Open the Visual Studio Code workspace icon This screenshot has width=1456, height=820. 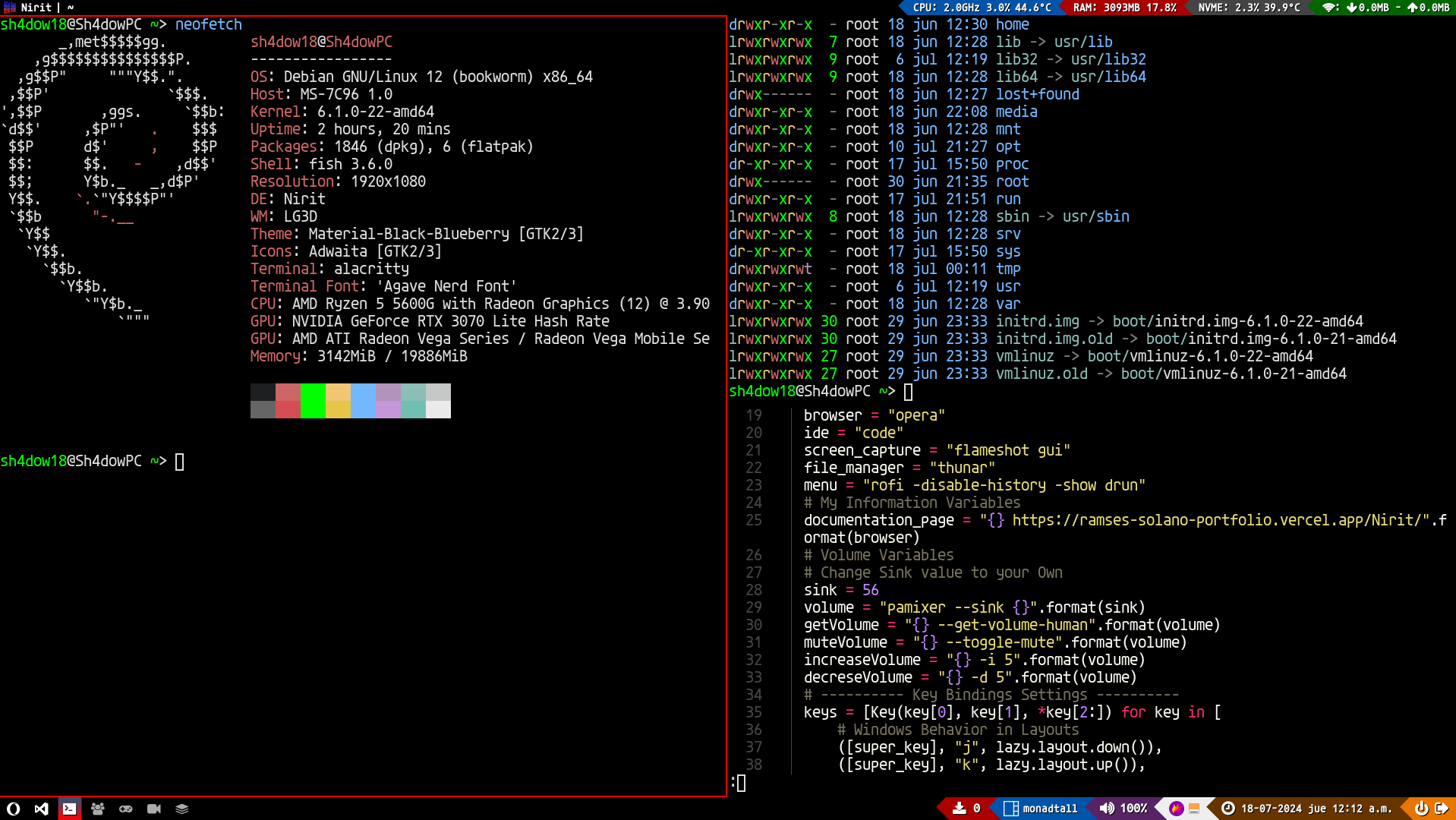(x=41, y=809)
